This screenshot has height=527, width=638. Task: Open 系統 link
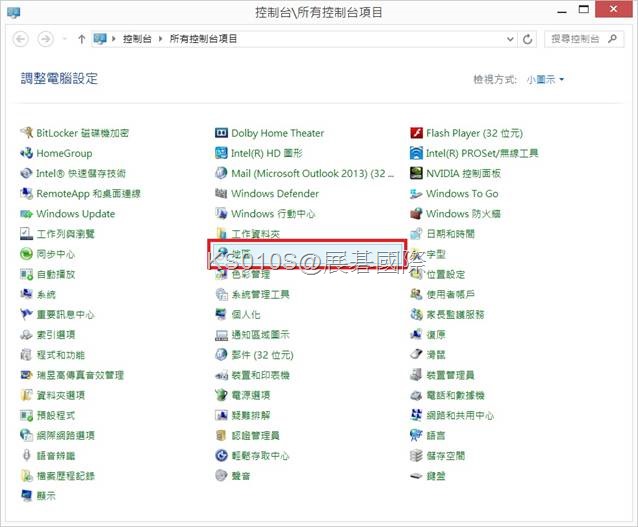tap(46, 294)
